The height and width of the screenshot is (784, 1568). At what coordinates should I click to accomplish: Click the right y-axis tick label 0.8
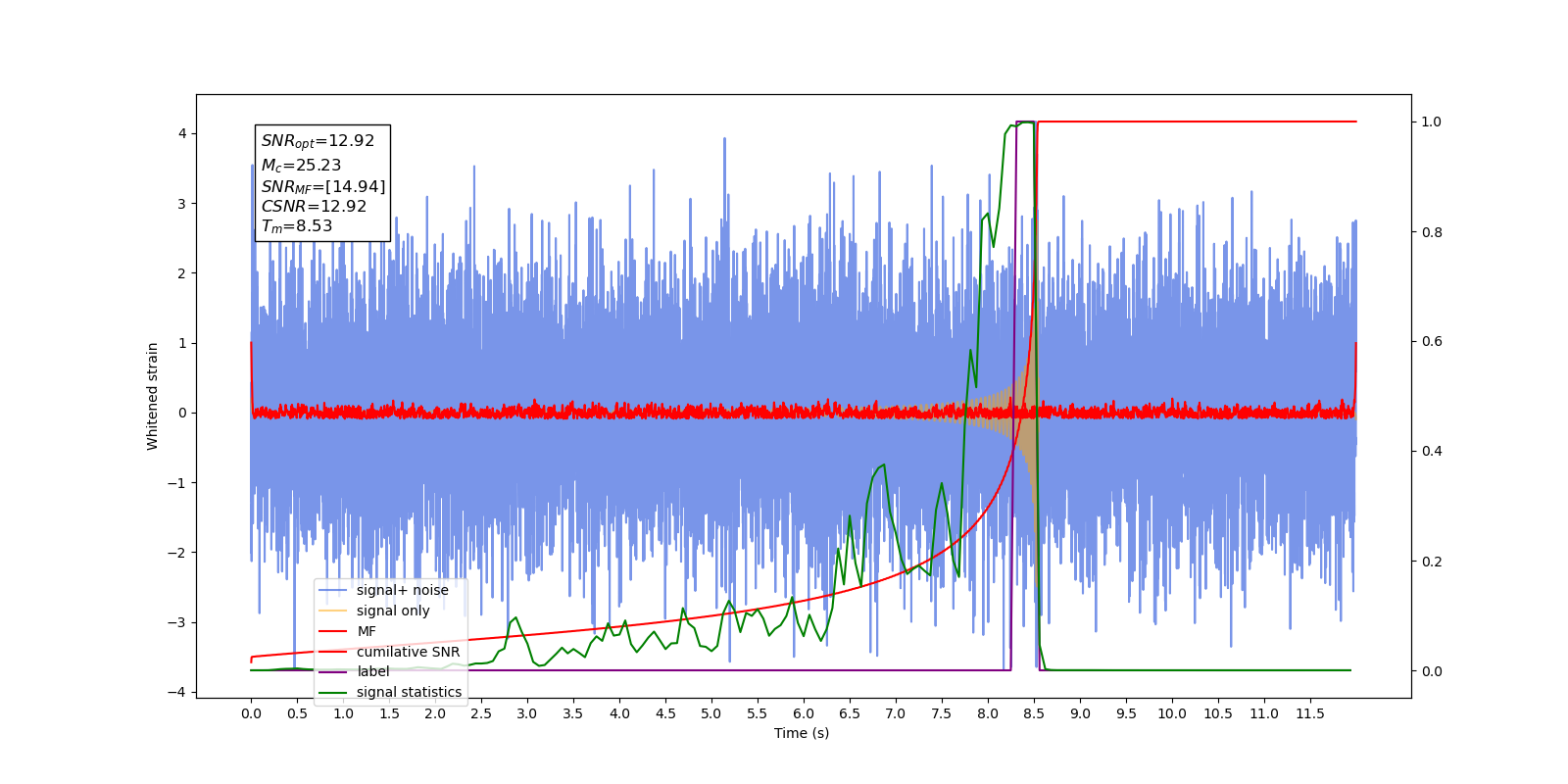tap(1432, 232)
